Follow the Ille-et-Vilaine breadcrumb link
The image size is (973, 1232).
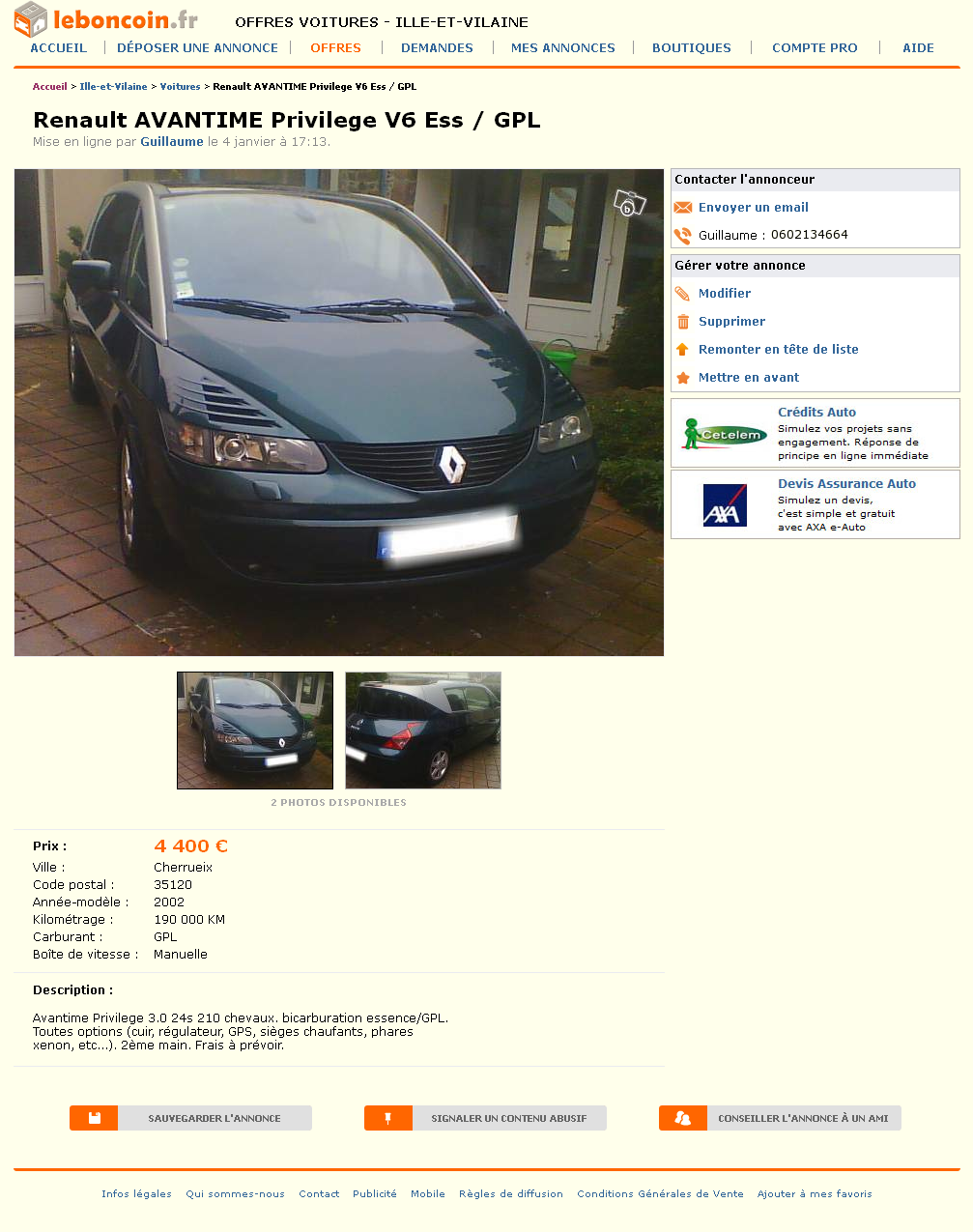[113, 87]
